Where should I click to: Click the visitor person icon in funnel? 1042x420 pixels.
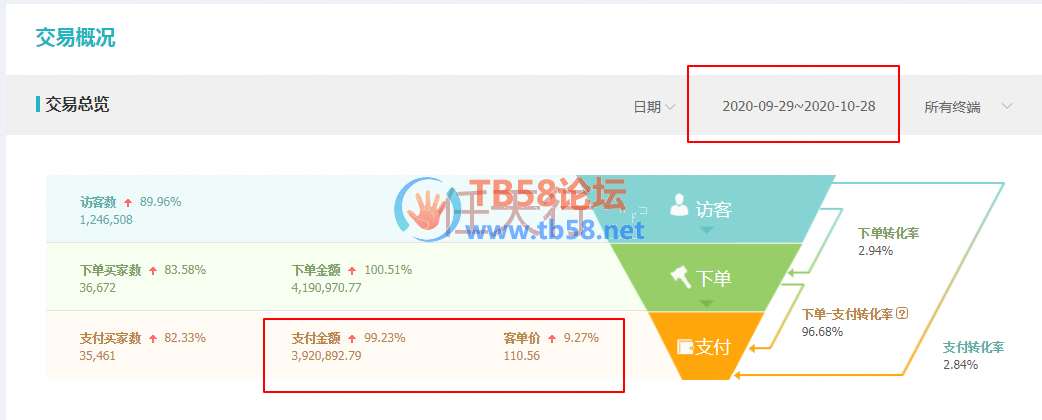[678, 205]
